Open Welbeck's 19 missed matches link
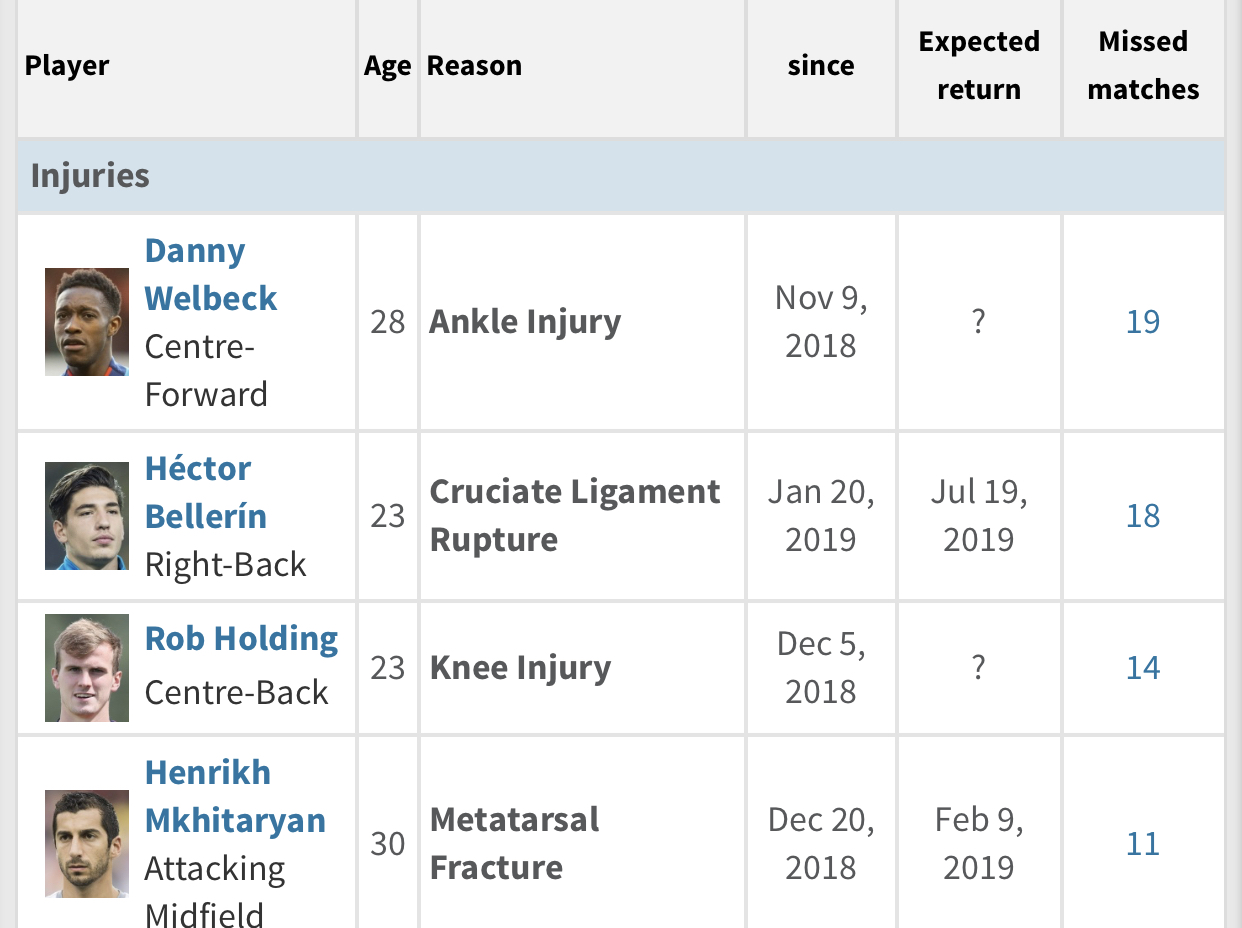This screenshot has height=928, width=1242. coord(1142,322)
